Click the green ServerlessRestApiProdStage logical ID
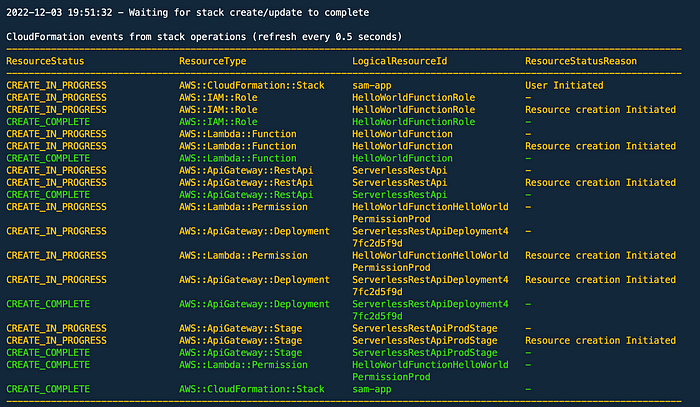 point(425,353)
